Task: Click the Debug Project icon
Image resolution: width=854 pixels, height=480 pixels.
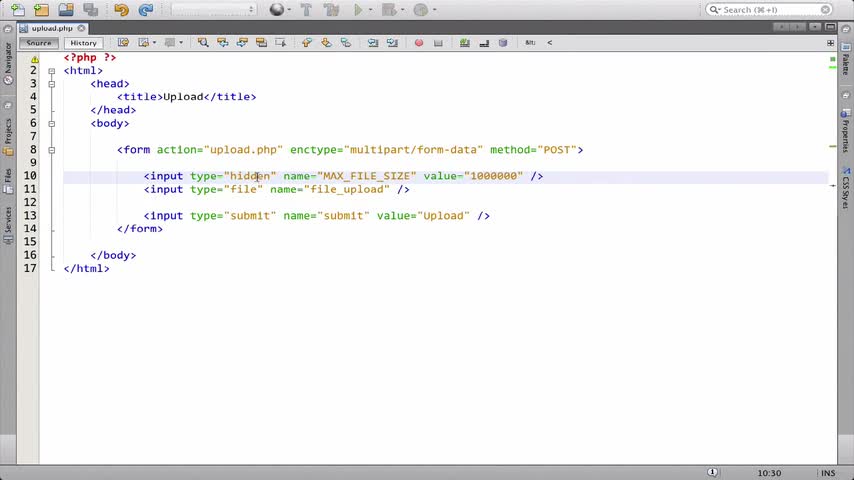Action: (x=389, y=10)
